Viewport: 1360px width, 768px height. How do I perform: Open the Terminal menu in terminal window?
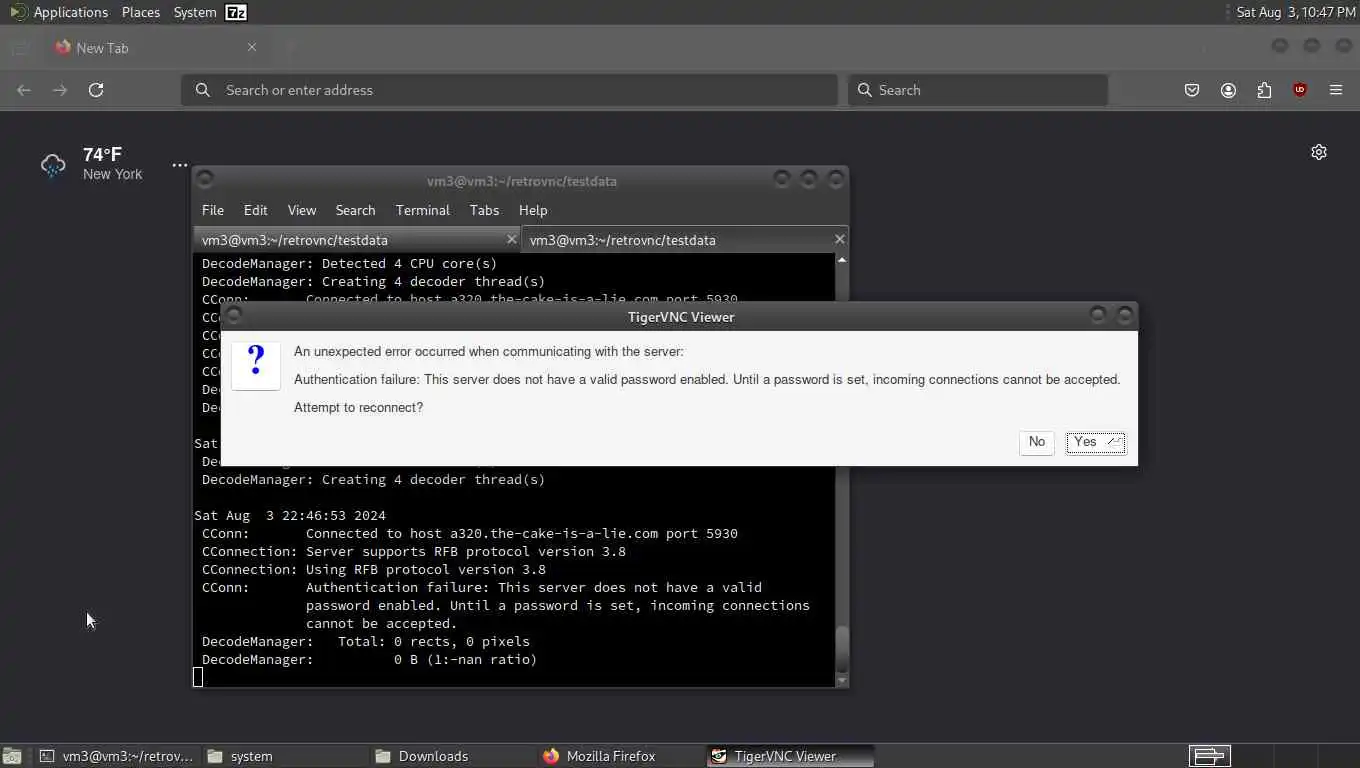point(422,210)
